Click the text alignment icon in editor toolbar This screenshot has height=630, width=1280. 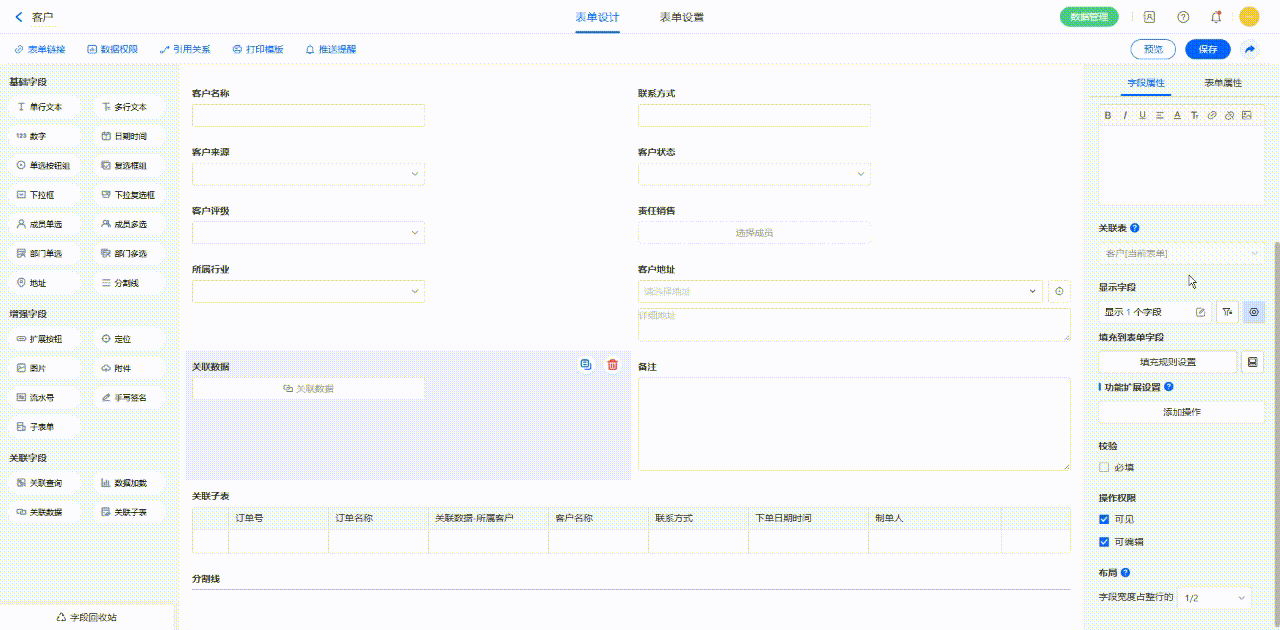(1160, 115)
